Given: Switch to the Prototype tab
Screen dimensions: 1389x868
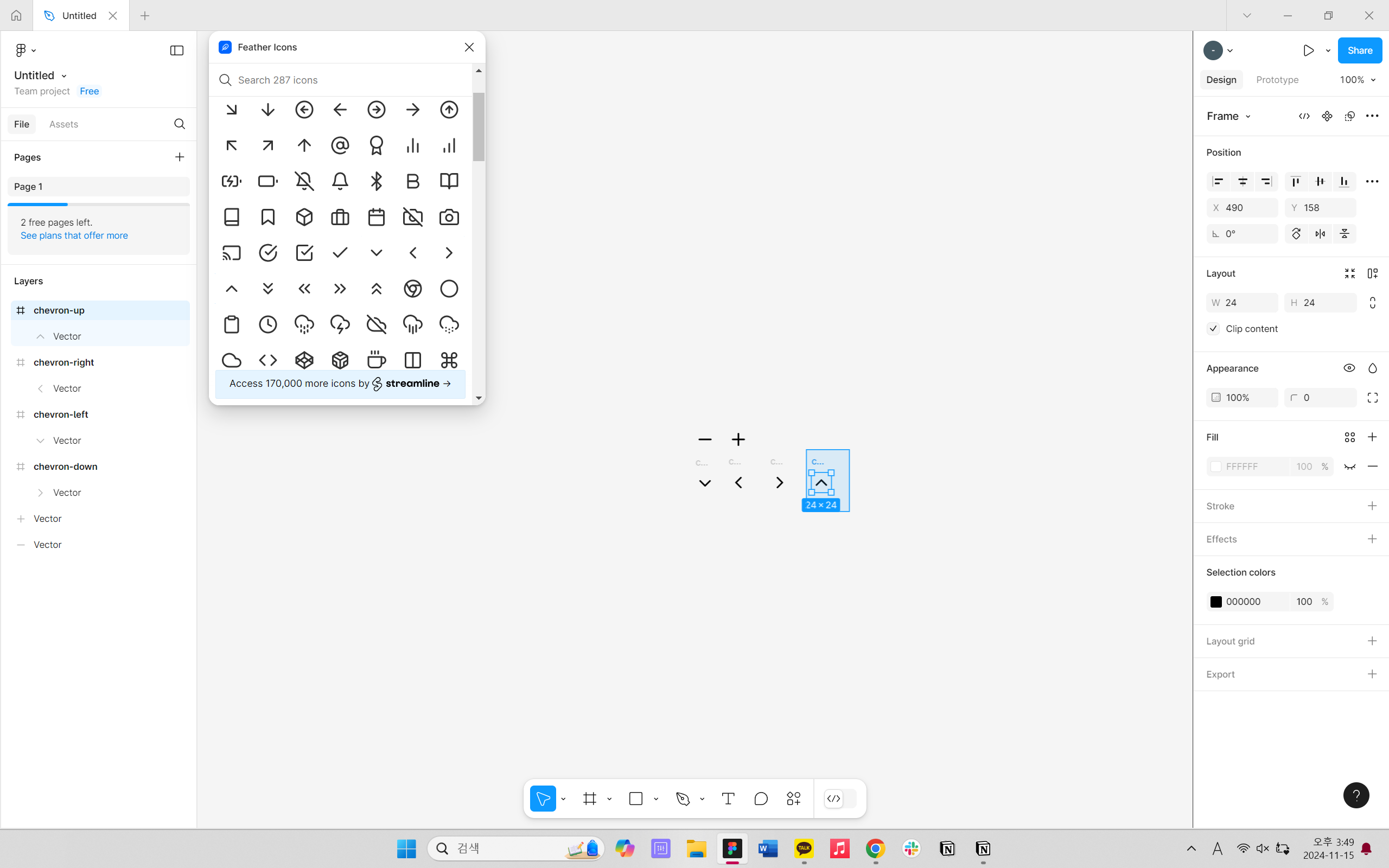Looking at the screenshot, I should coord(1277,80).
